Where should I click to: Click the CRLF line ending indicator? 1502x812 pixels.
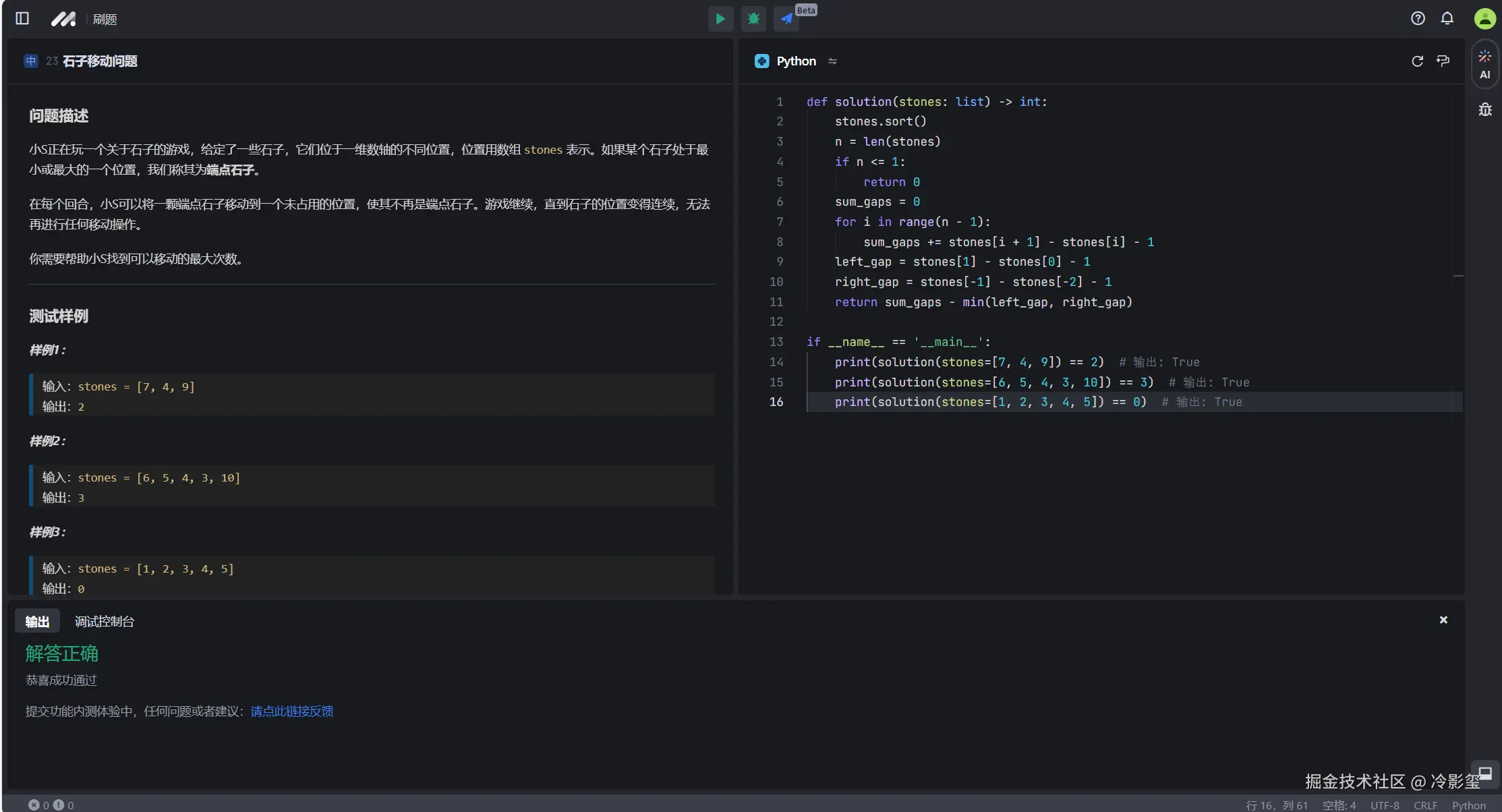1425,805
